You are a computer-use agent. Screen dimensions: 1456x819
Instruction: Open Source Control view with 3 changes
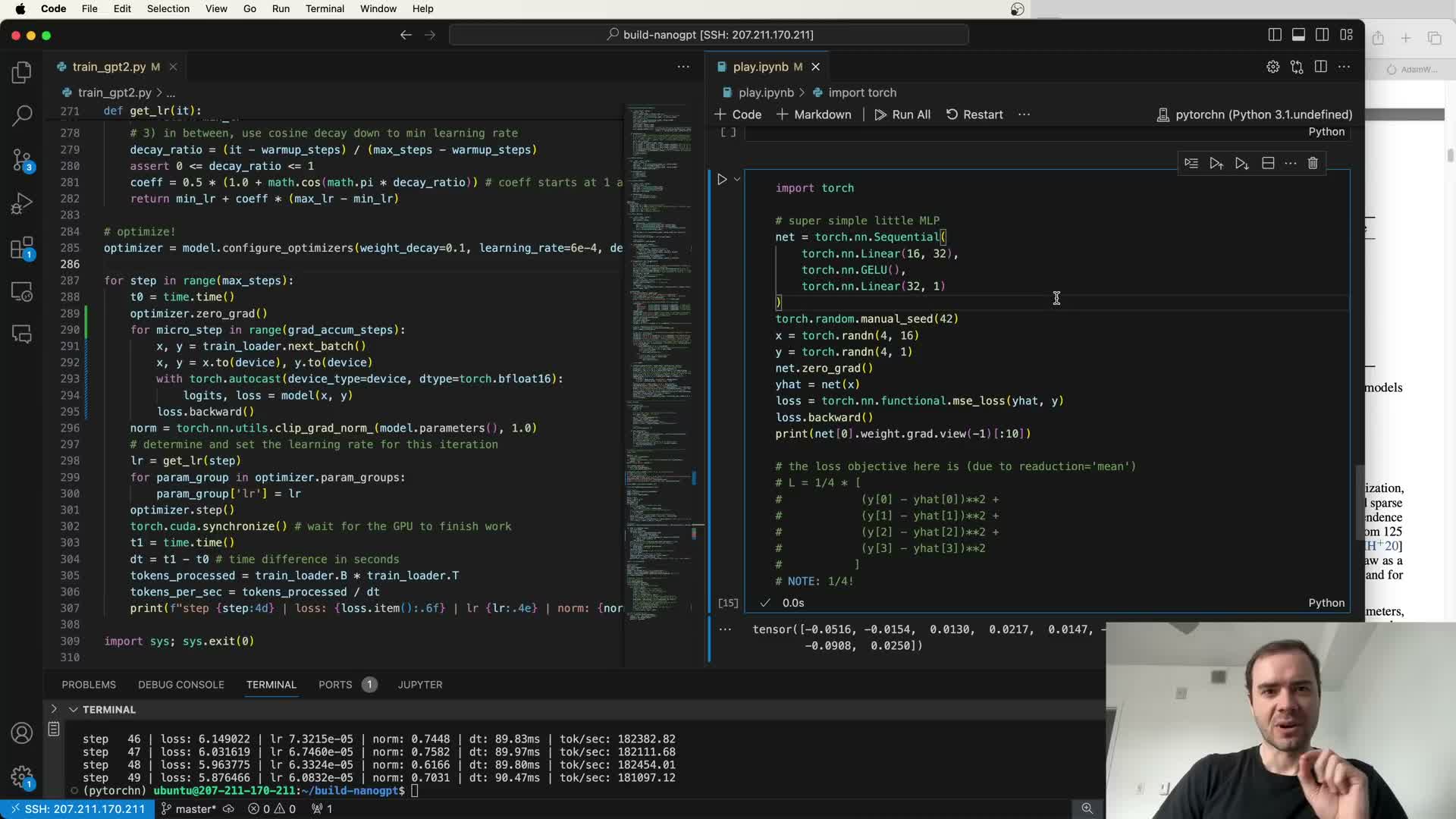click(x=22, y=160)
